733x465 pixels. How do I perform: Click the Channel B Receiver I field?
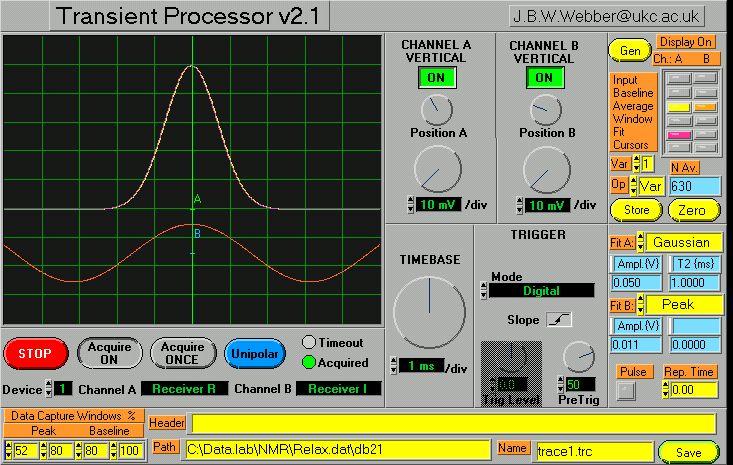(x=338, y=389)
